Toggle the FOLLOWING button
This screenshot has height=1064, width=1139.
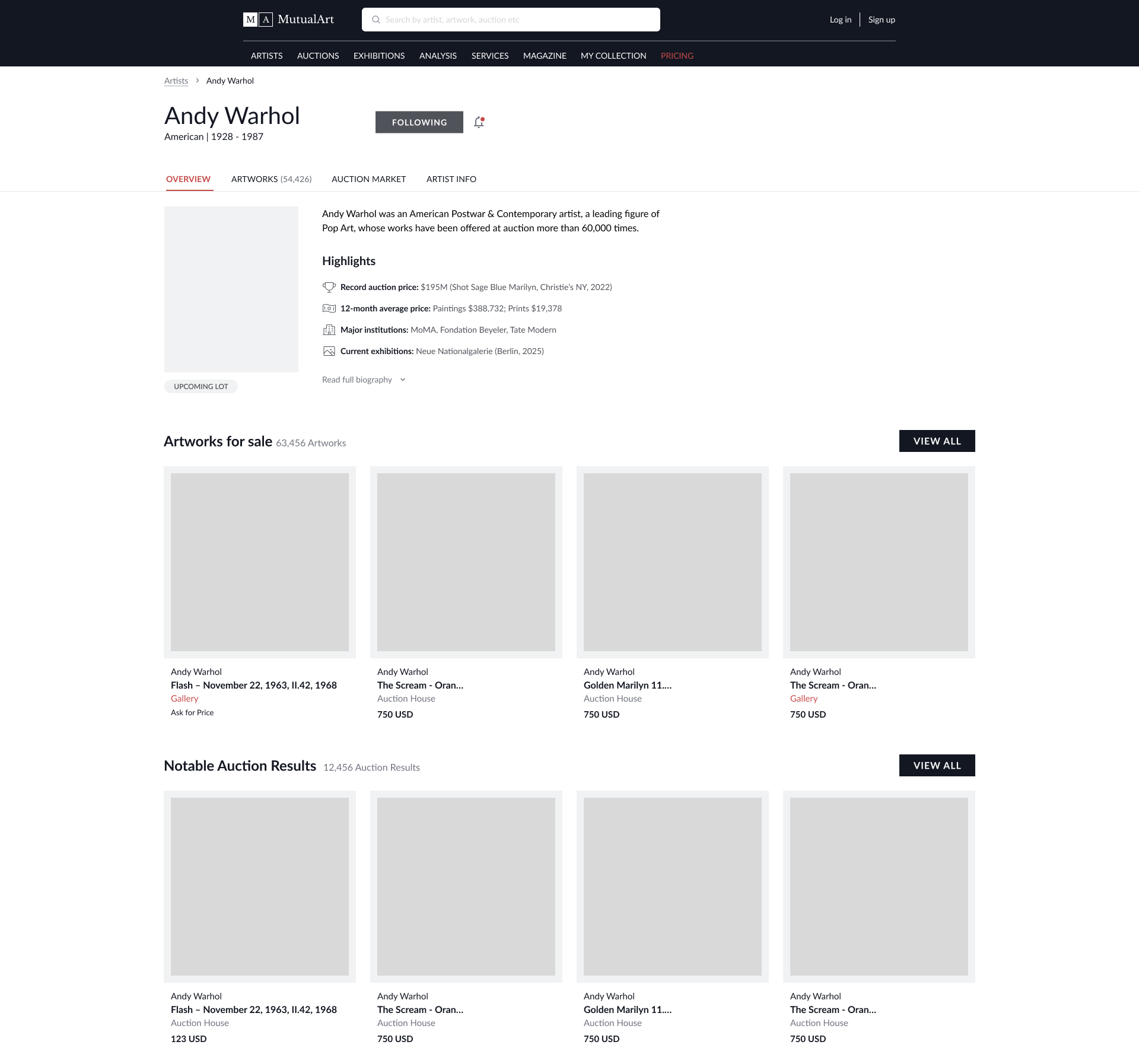419,122
